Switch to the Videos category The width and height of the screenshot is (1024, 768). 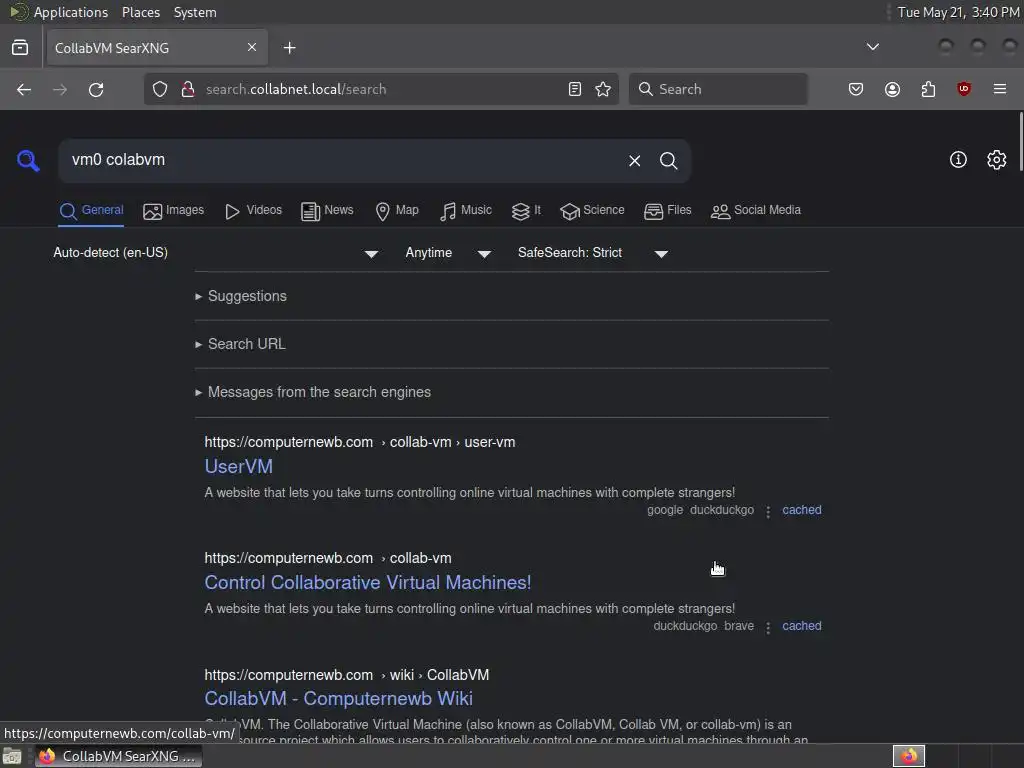pos(253,210)
